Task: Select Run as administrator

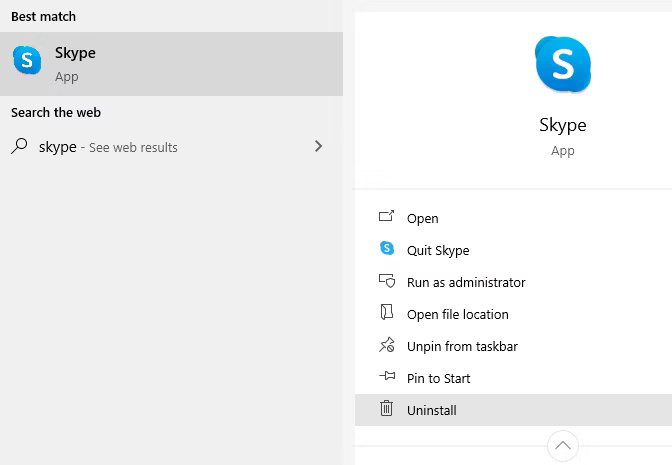Action: (513, 282)
